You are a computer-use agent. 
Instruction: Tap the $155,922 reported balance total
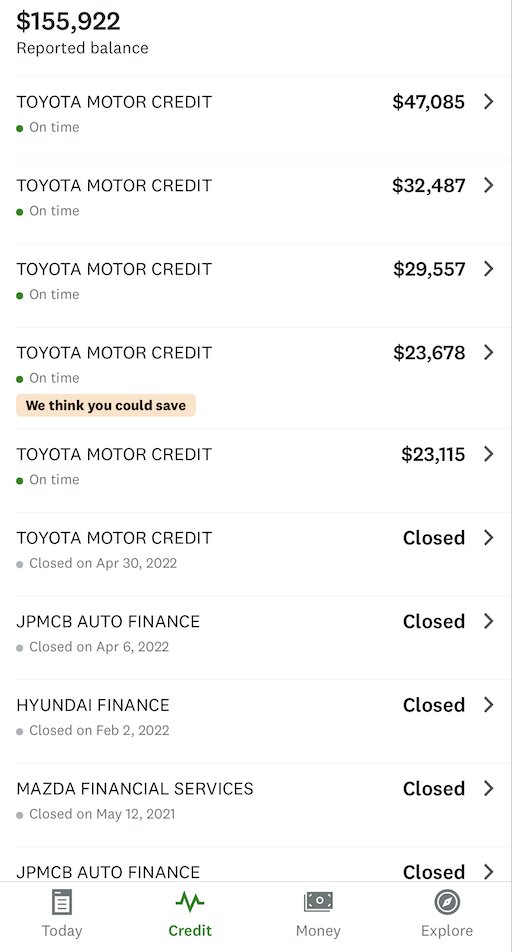pos(68,21)
